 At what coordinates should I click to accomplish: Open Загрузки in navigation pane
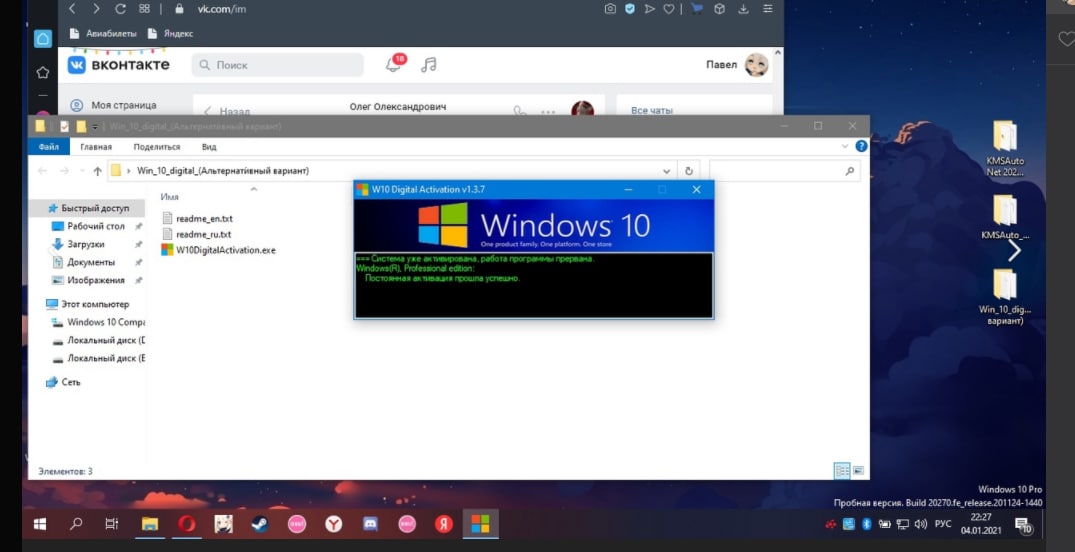pos(78,244)
